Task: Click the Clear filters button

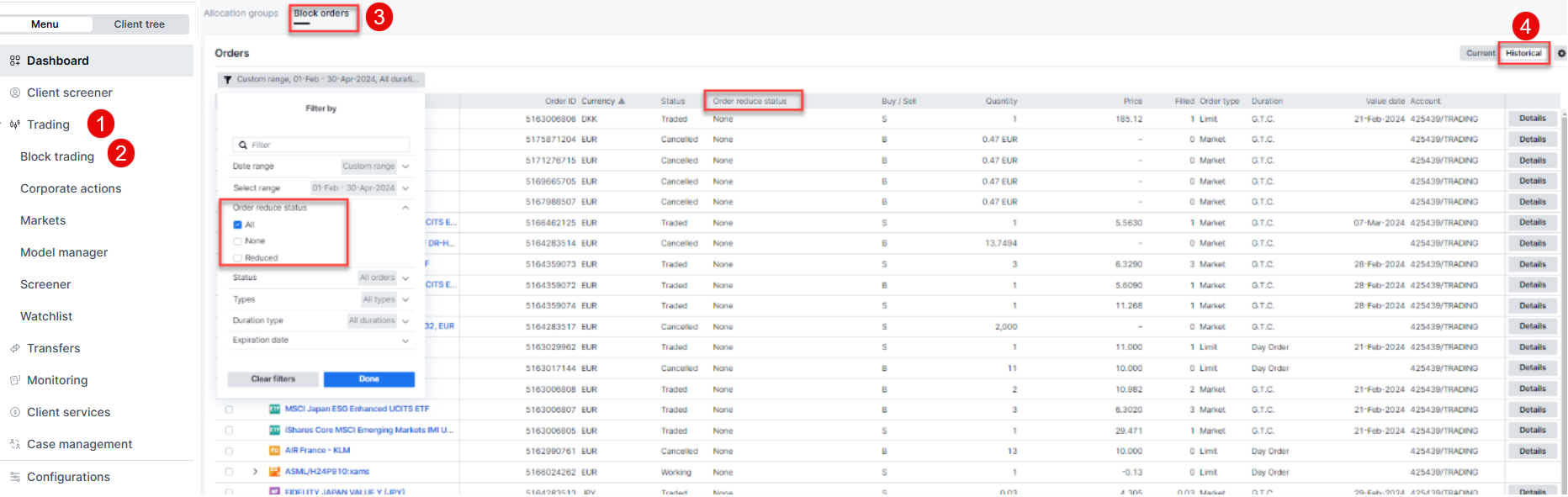Action: (273, 379)
